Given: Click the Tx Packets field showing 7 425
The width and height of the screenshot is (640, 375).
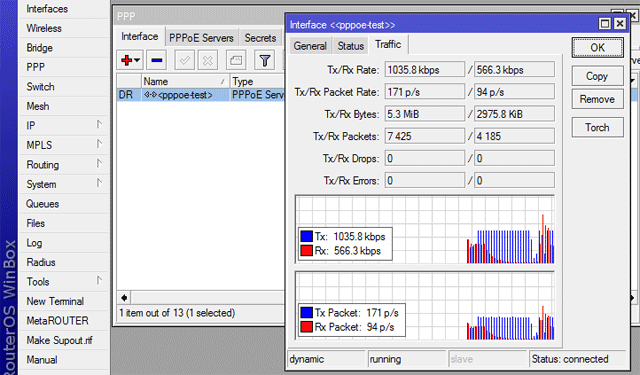Looking at the screenshot, I should click(x=424, y=136).
